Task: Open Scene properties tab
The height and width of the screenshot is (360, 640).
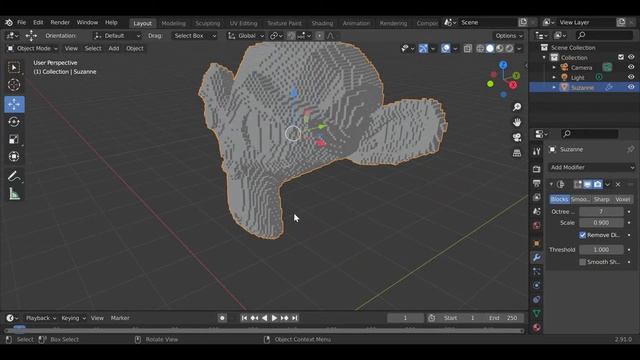Action: click(x=536, y=211)
